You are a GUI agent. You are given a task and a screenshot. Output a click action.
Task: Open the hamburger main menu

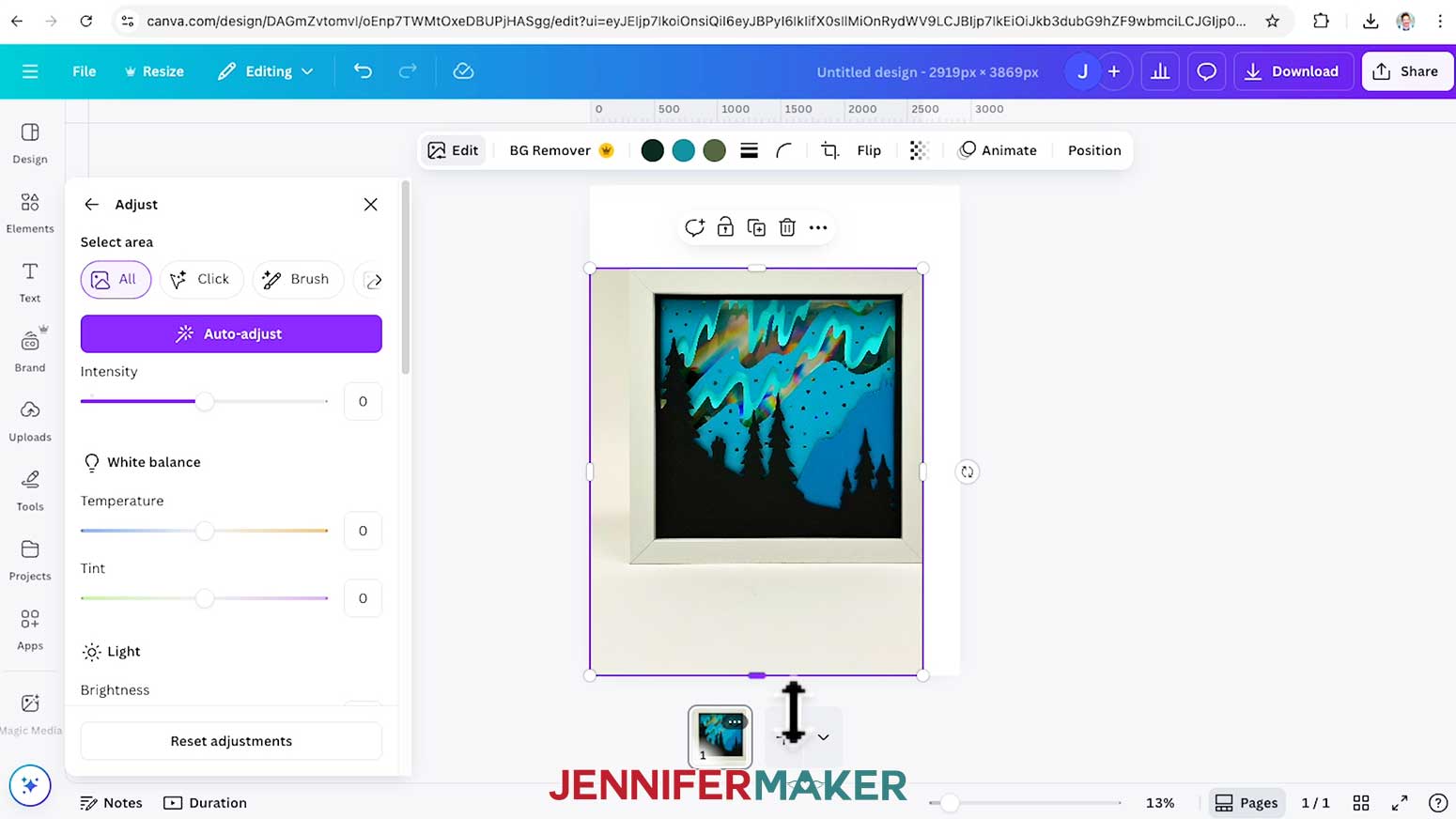click(x=30, y=71)
